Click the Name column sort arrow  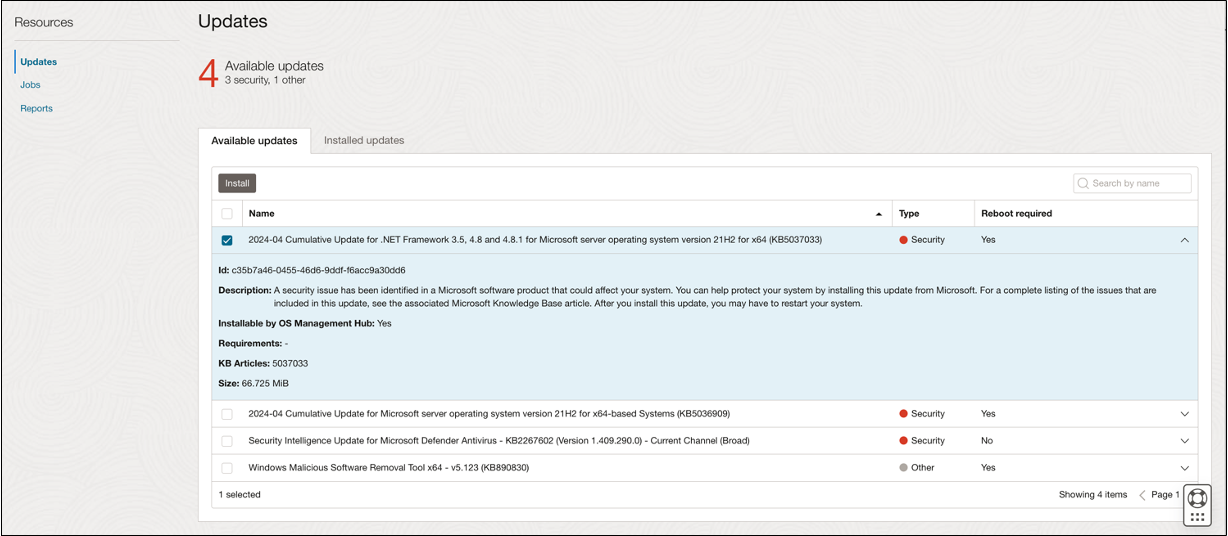pyautogui.click(x=879, y=214)
